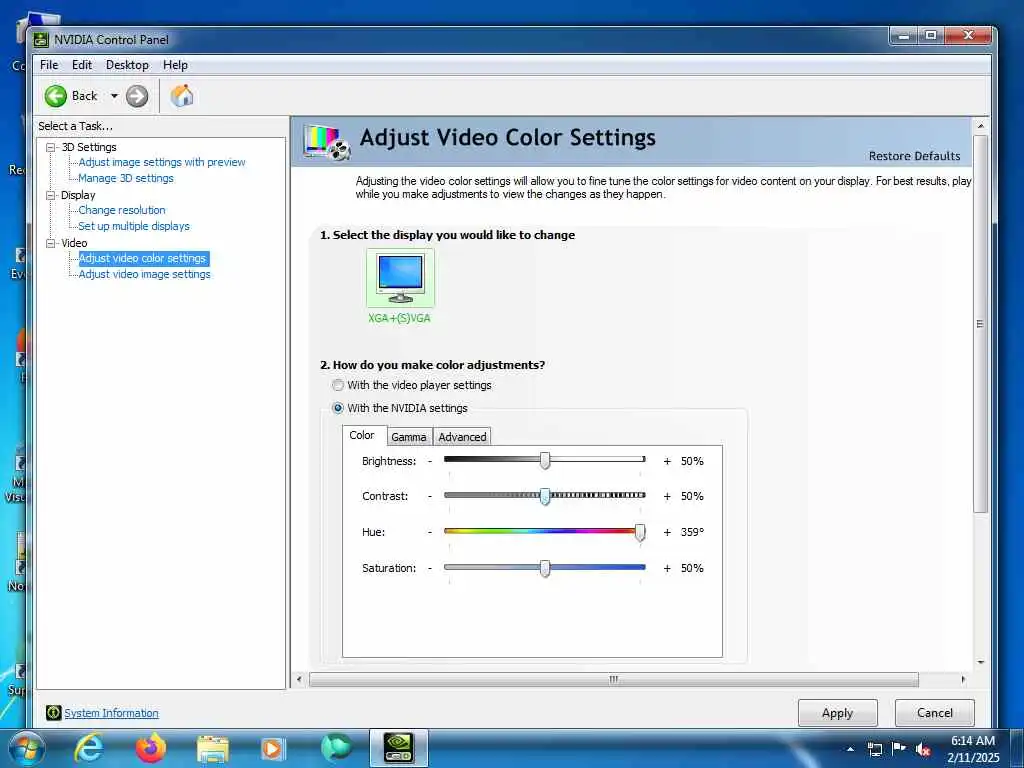Open the Desktop menu
This screenshot has width=1024, height=768.
(127, 65)
